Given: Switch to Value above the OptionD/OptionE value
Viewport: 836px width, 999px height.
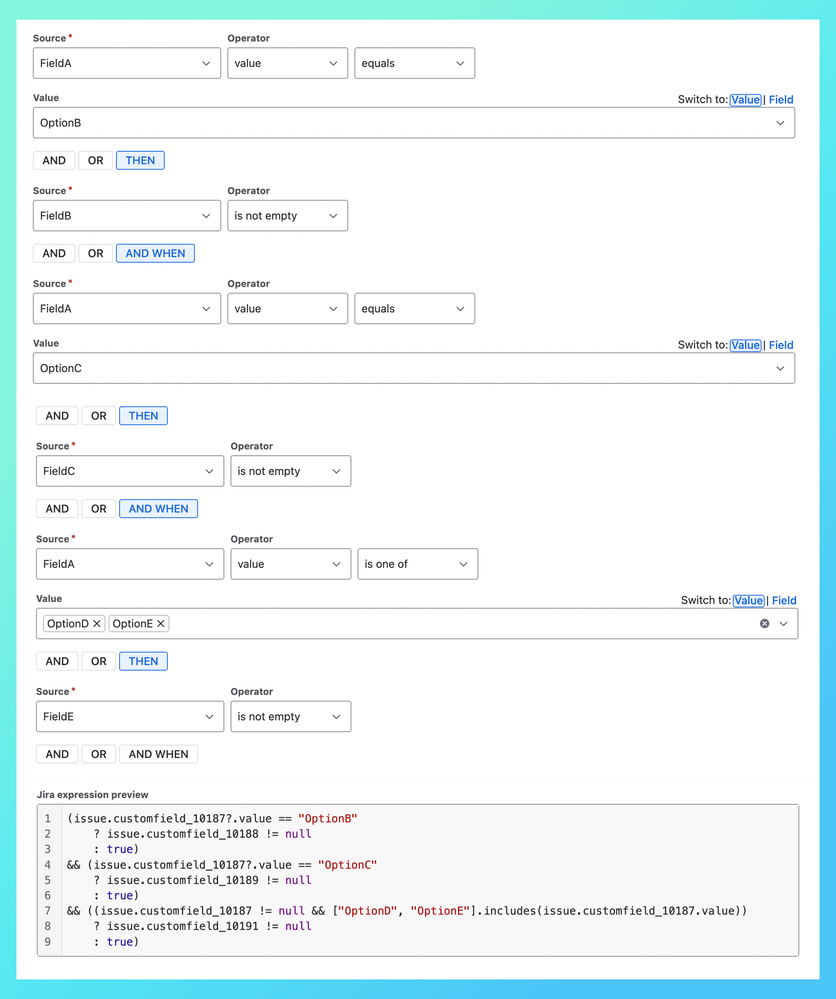Looking at the screenshot, I should coord(749,601).
